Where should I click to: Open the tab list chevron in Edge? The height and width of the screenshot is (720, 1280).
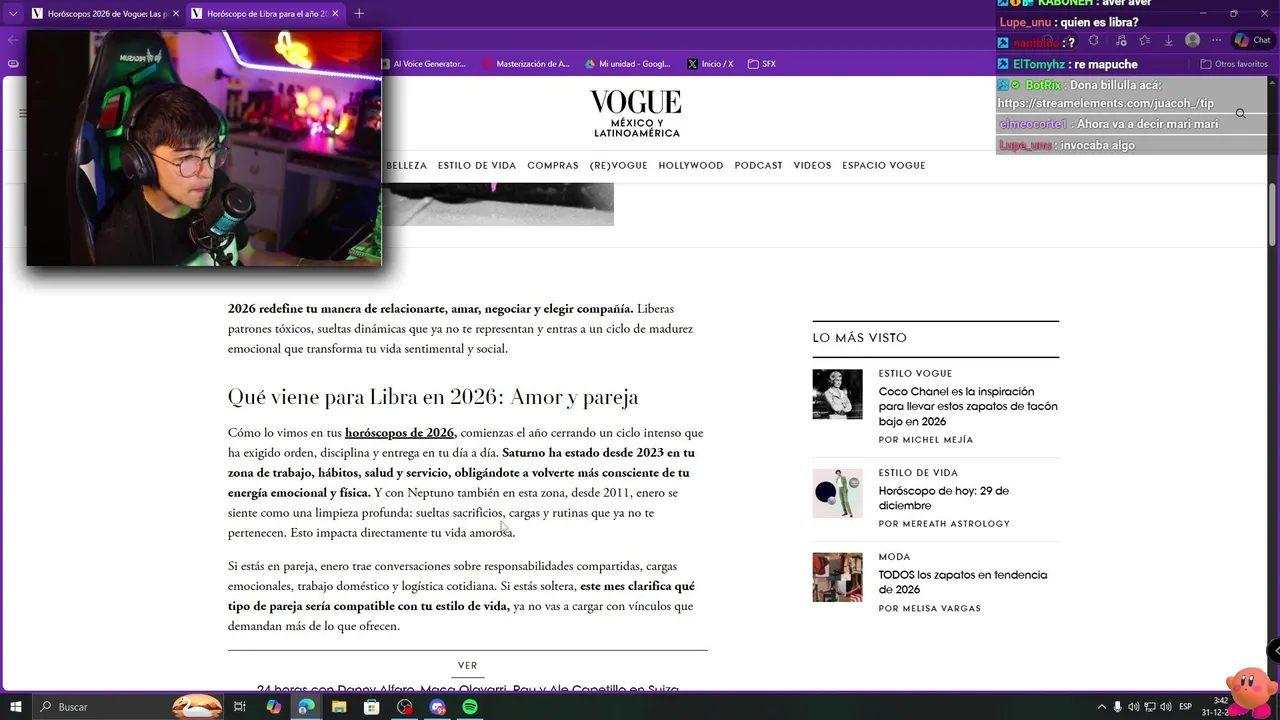(13, 14)
